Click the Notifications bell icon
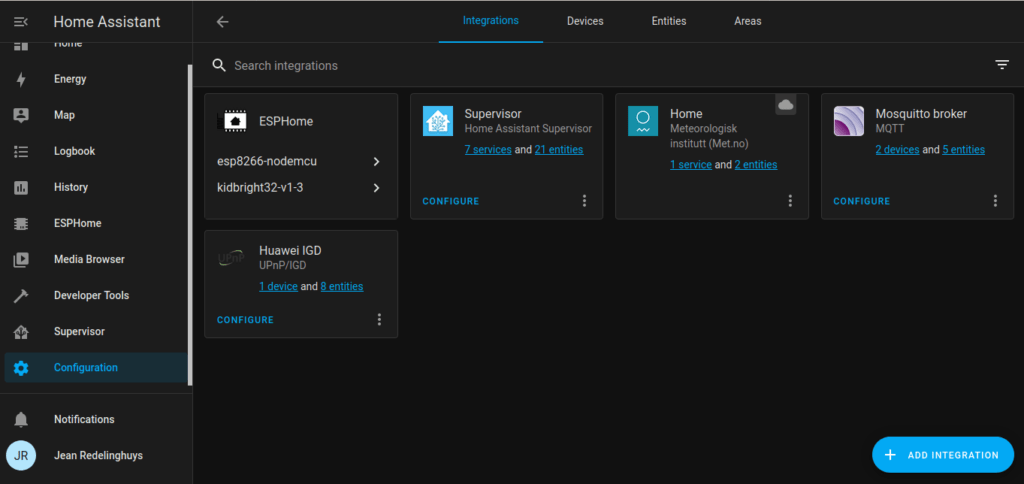The width and height of the screenshot is (1024, 484). coord(21,419)
